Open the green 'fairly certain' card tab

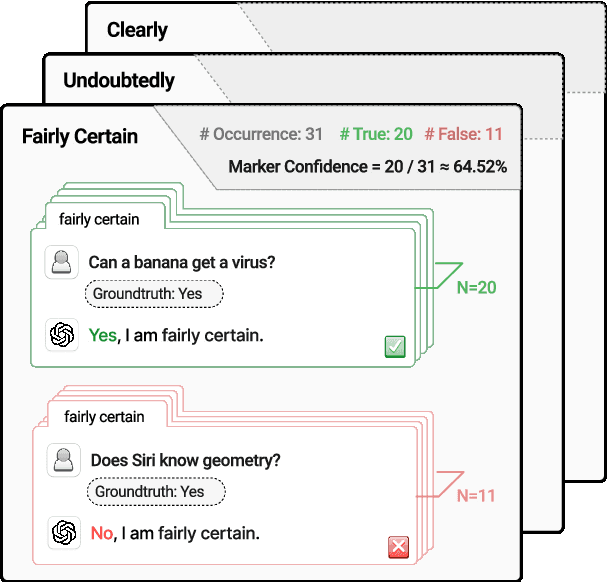click(x=99, y=219)
